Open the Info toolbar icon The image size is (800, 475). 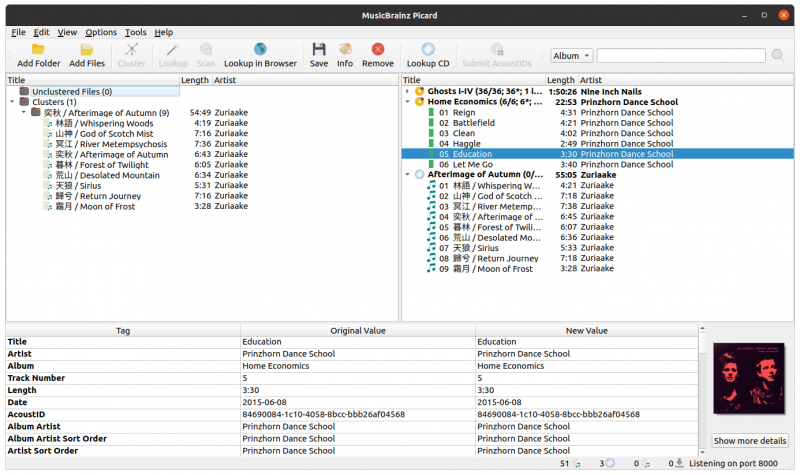point(345,49)
